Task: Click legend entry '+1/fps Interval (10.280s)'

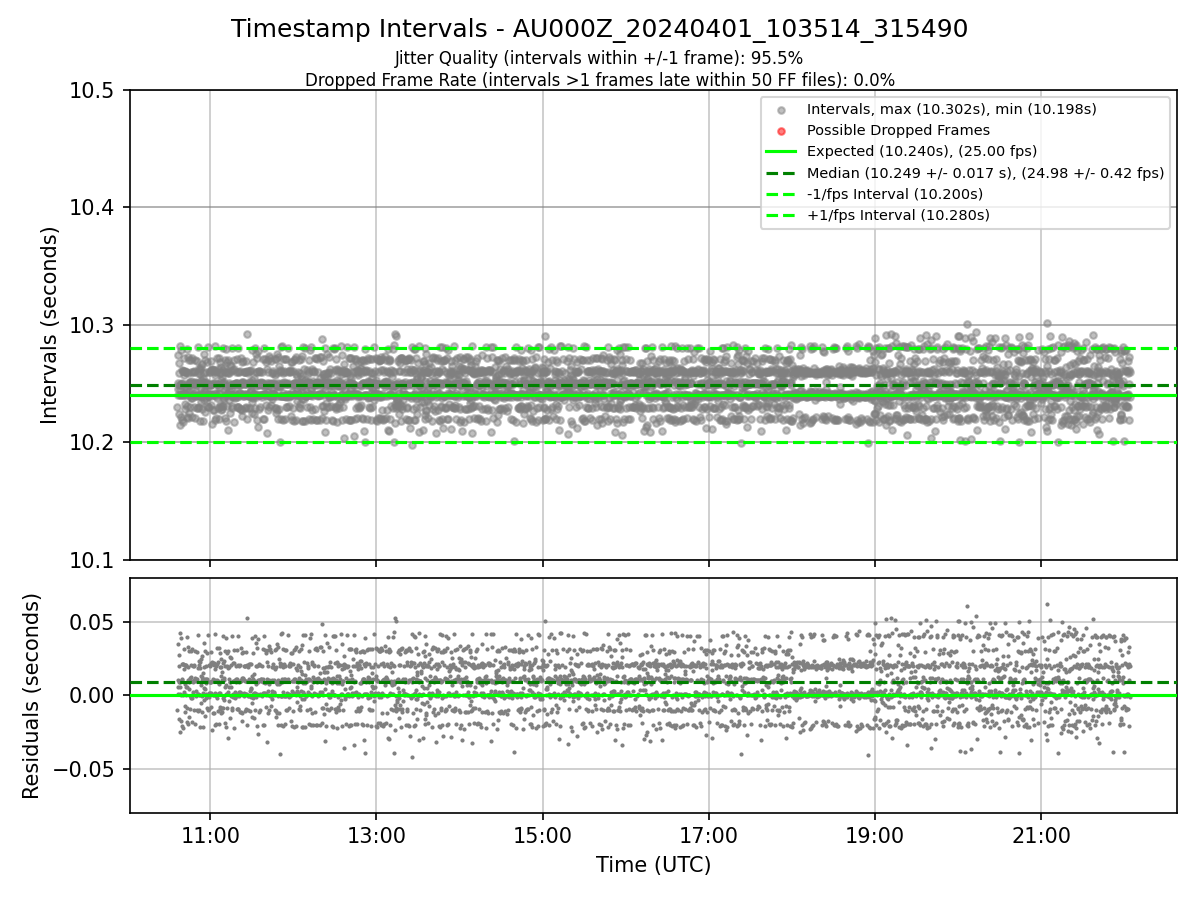Action: pyautogui.click(x=898, y=215)
